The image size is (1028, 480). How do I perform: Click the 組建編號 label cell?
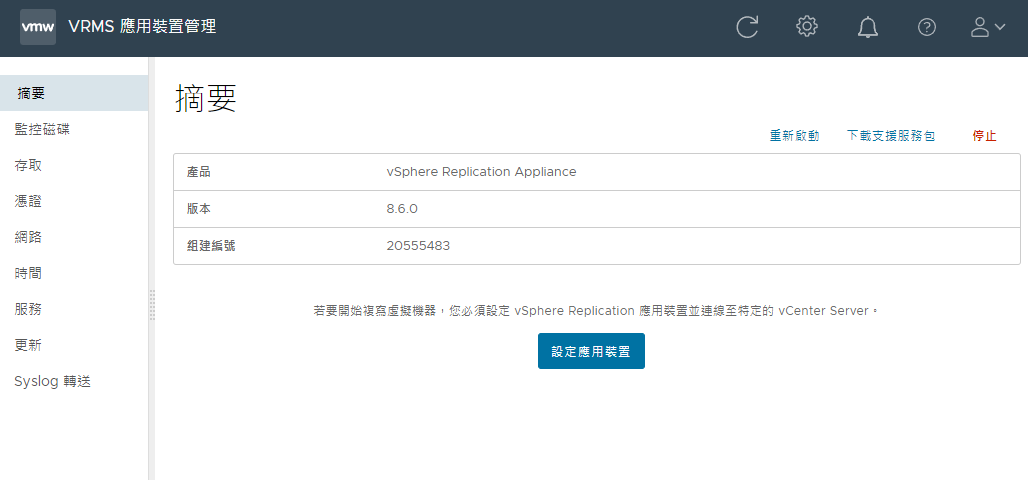(x=211, y=246)
